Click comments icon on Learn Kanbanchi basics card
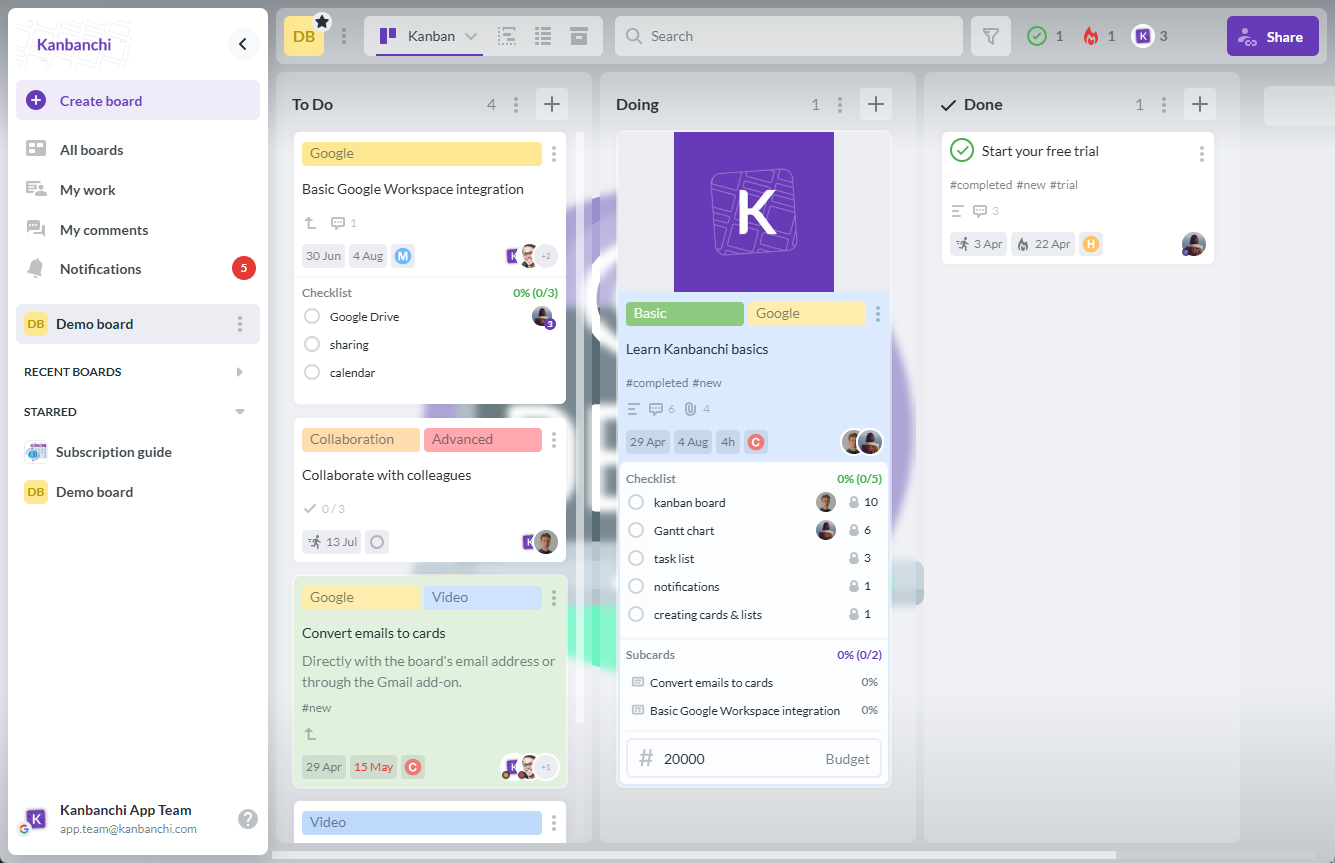This screenshot has height=863, width=1335. click(656, 409)
